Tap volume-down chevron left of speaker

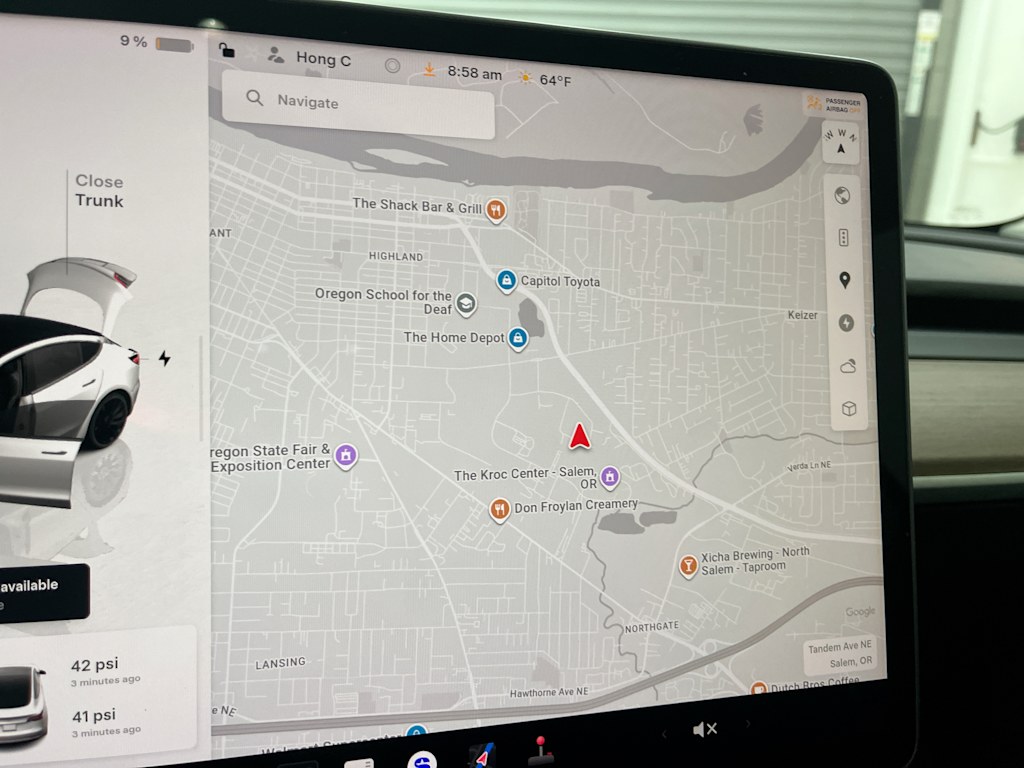tap(665, 733)
